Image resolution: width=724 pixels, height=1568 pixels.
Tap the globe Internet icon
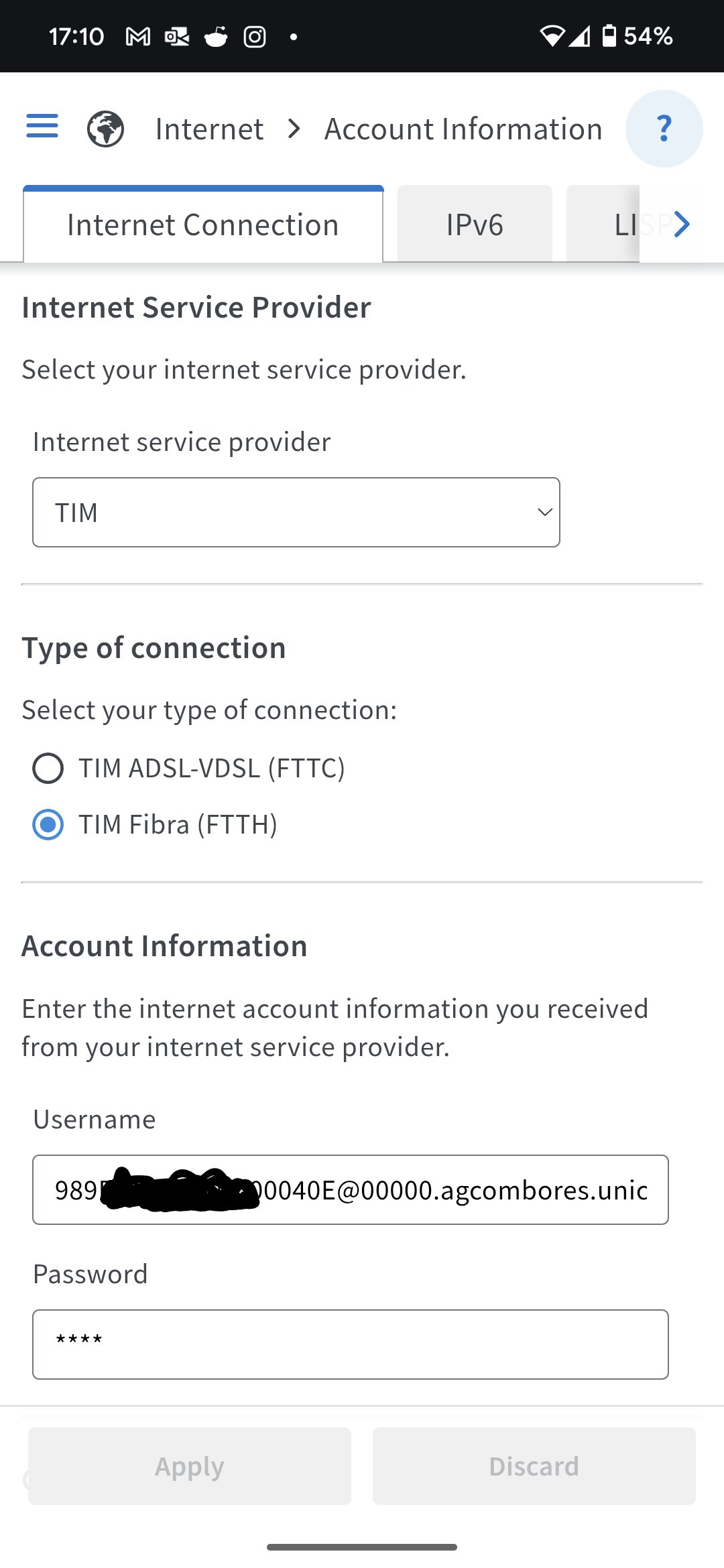(x=106, y=129)
